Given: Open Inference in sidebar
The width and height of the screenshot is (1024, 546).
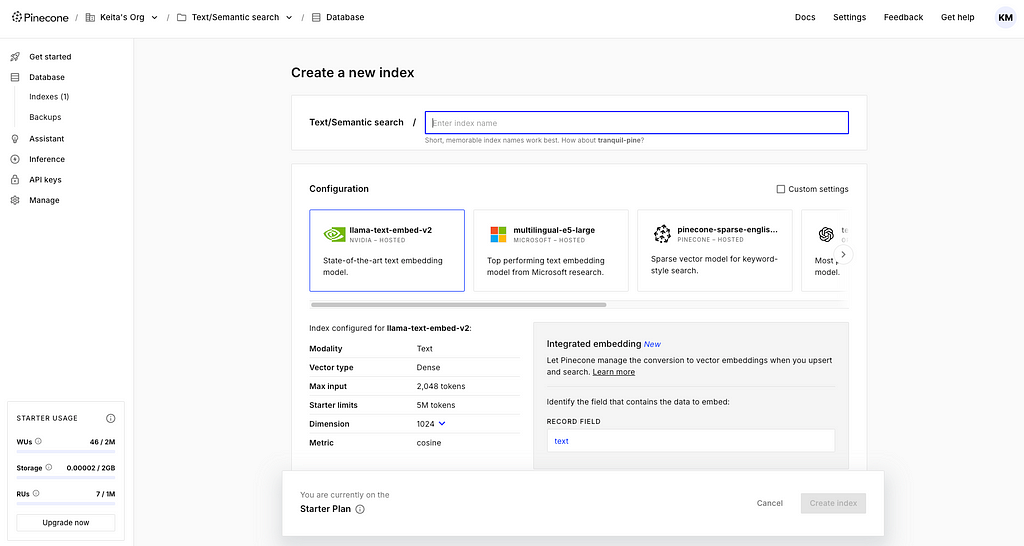Looking at the screenshot, I should (x=47, y=159).
